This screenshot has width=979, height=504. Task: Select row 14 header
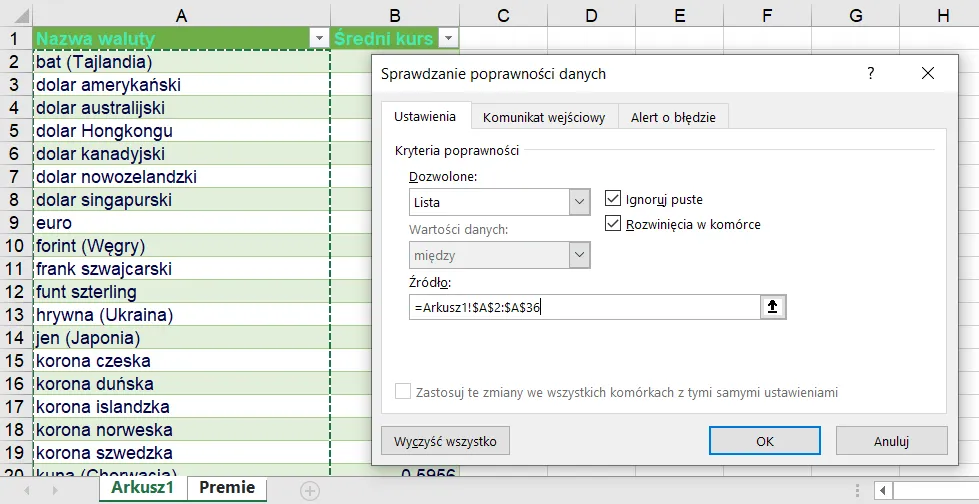pyautogui.click(x=16, y=338)
